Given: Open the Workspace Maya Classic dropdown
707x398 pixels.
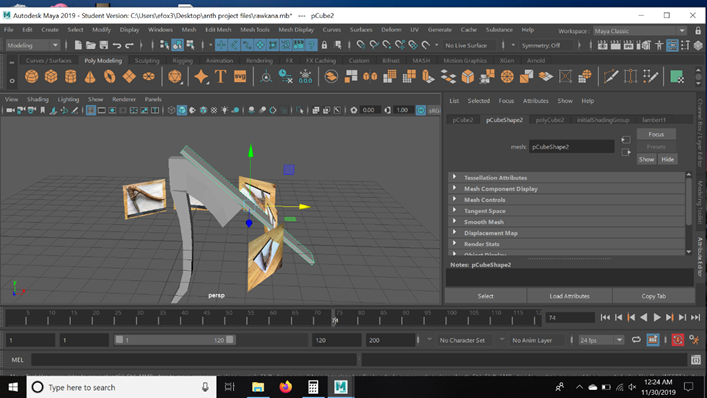Looking at the screenshot, I should tap(639, 31).
